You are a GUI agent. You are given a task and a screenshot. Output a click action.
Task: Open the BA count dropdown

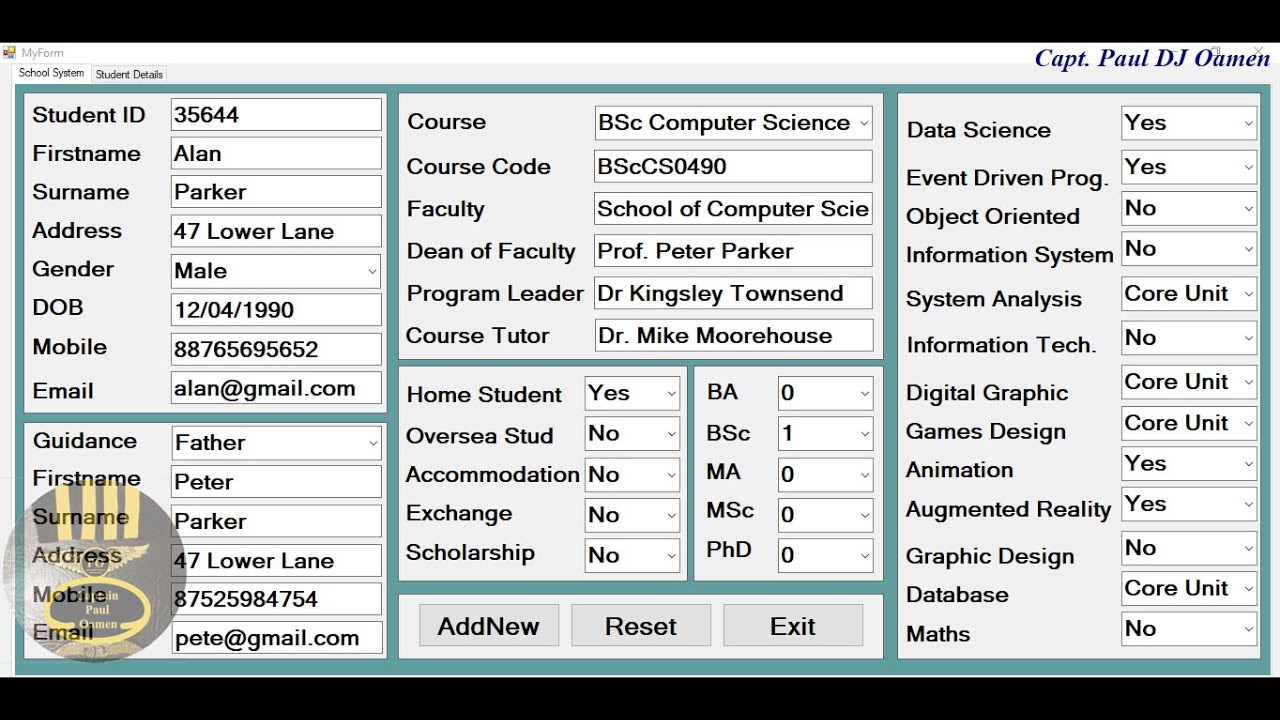(825, 394)
